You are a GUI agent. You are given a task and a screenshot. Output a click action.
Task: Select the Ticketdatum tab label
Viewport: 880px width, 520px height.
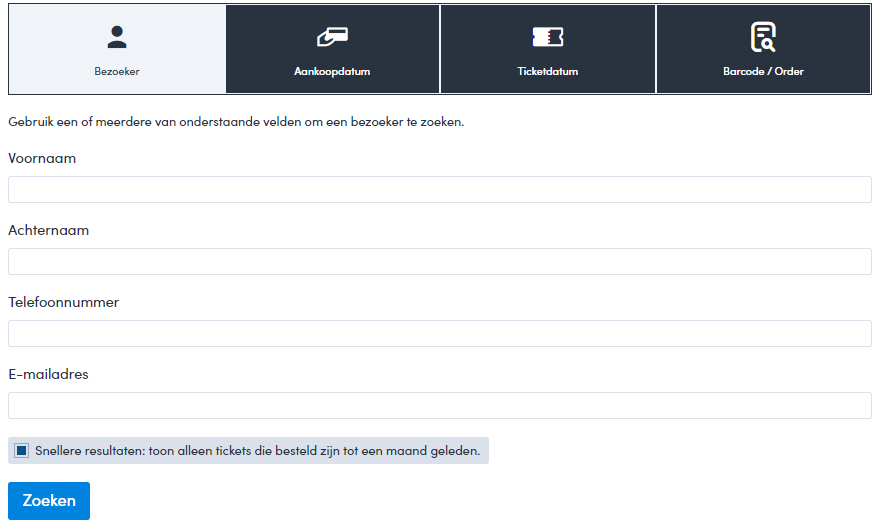(x=547, y=72)
